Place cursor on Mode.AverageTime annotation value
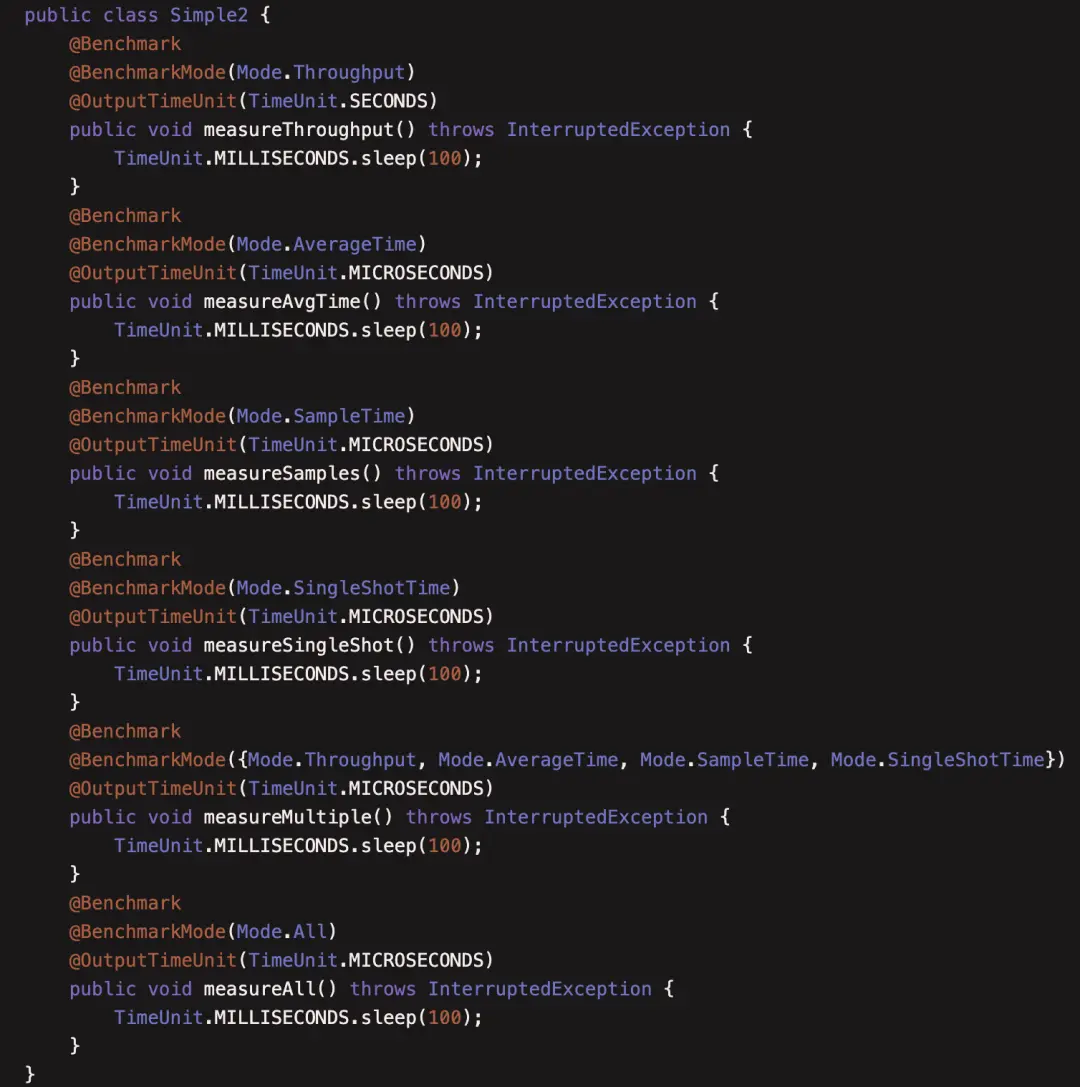Screen dimensions: 1080x1087 pos(326,244)
